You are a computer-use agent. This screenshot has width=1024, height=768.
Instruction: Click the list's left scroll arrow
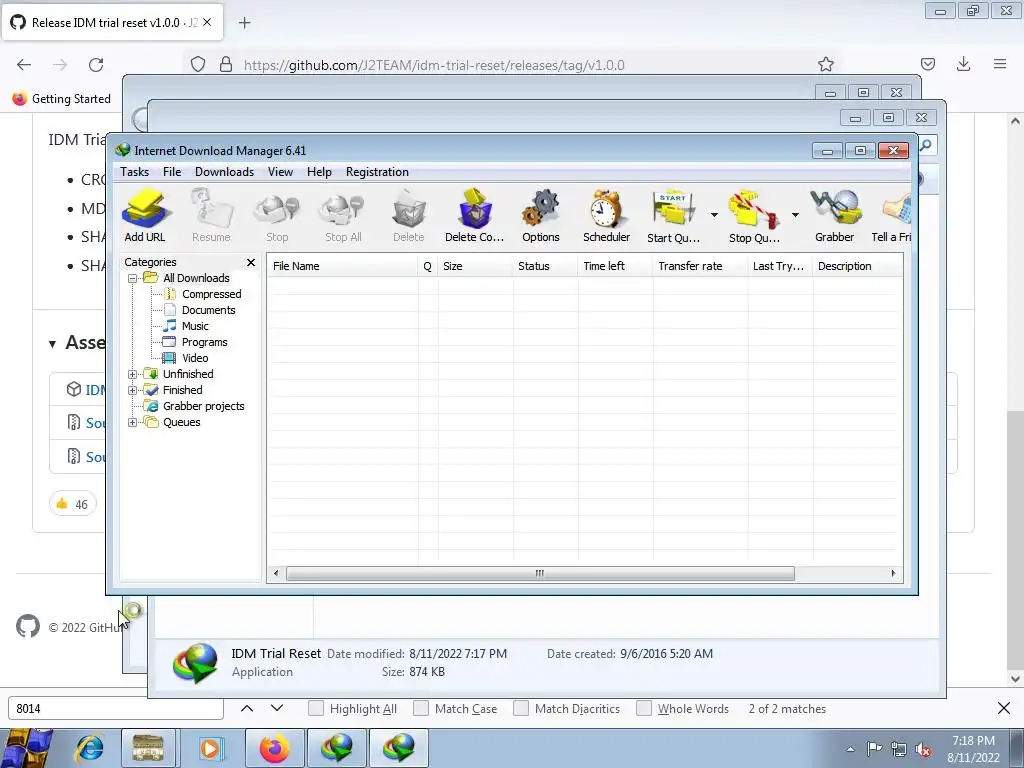[276, 573]
